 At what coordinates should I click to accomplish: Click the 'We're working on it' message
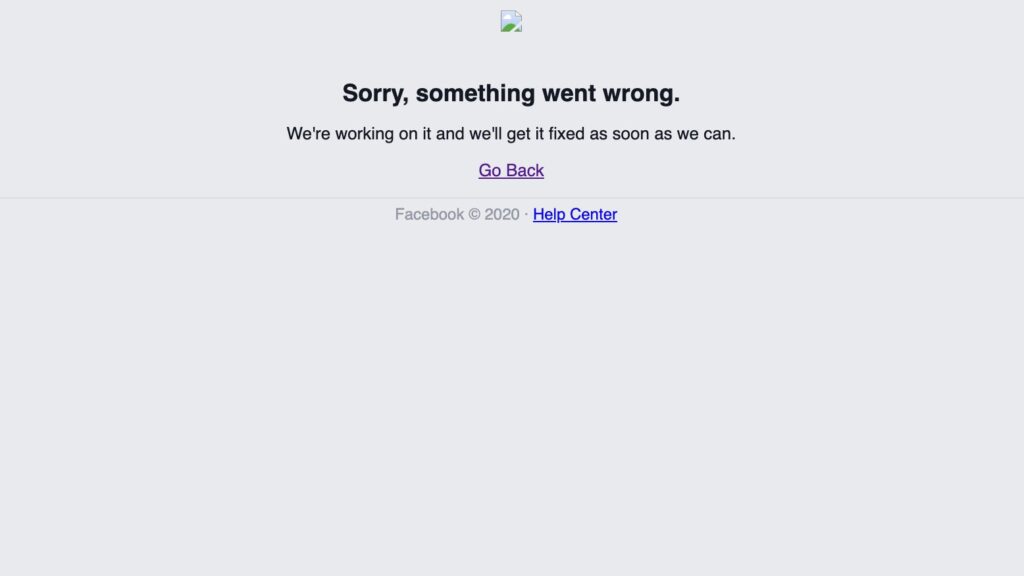point(511,134)
